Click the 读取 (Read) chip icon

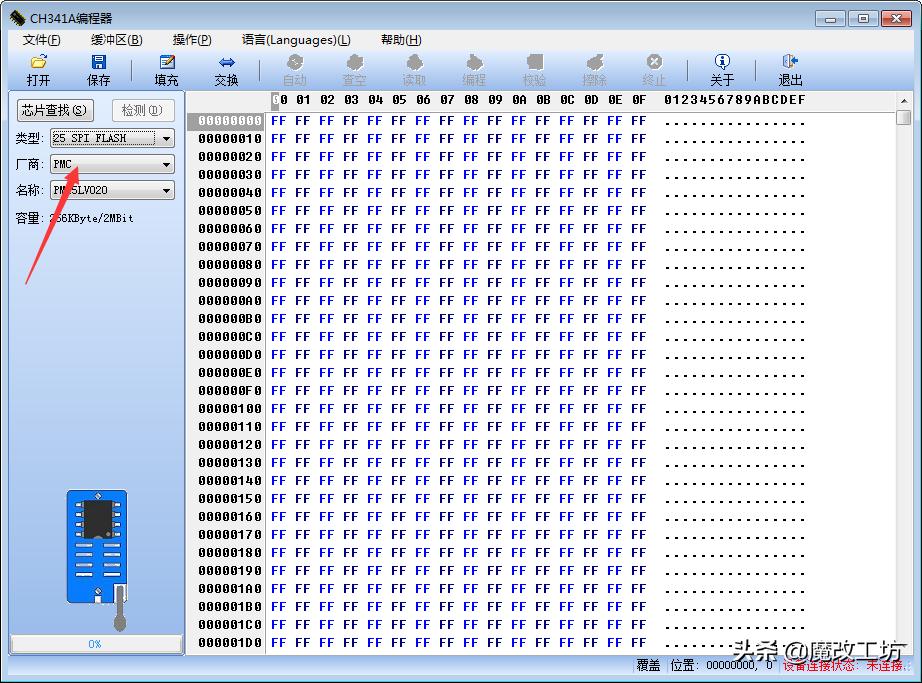(415, 62)
